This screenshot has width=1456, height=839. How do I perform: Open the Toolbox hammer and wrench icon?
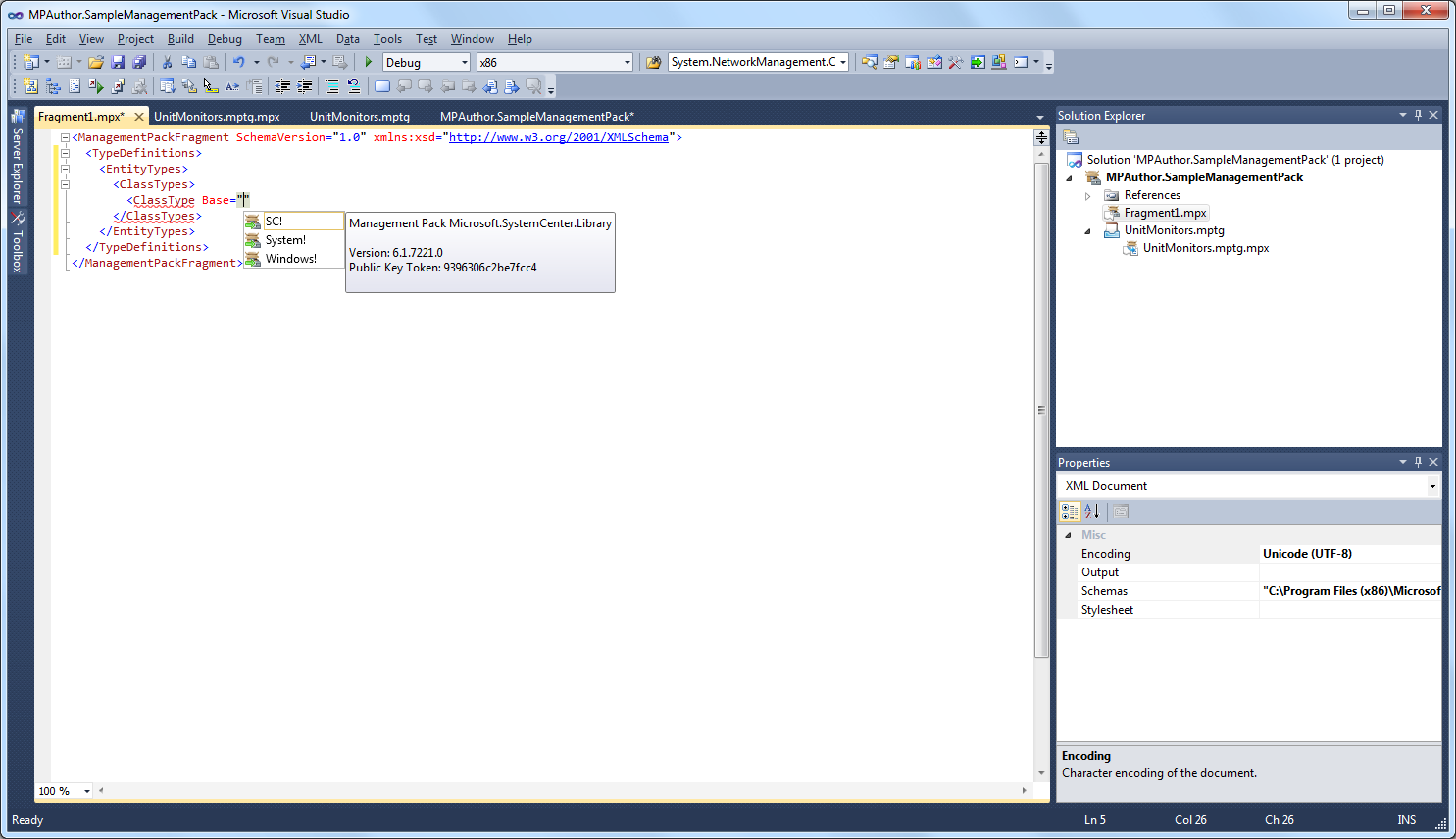pos(956,62)
